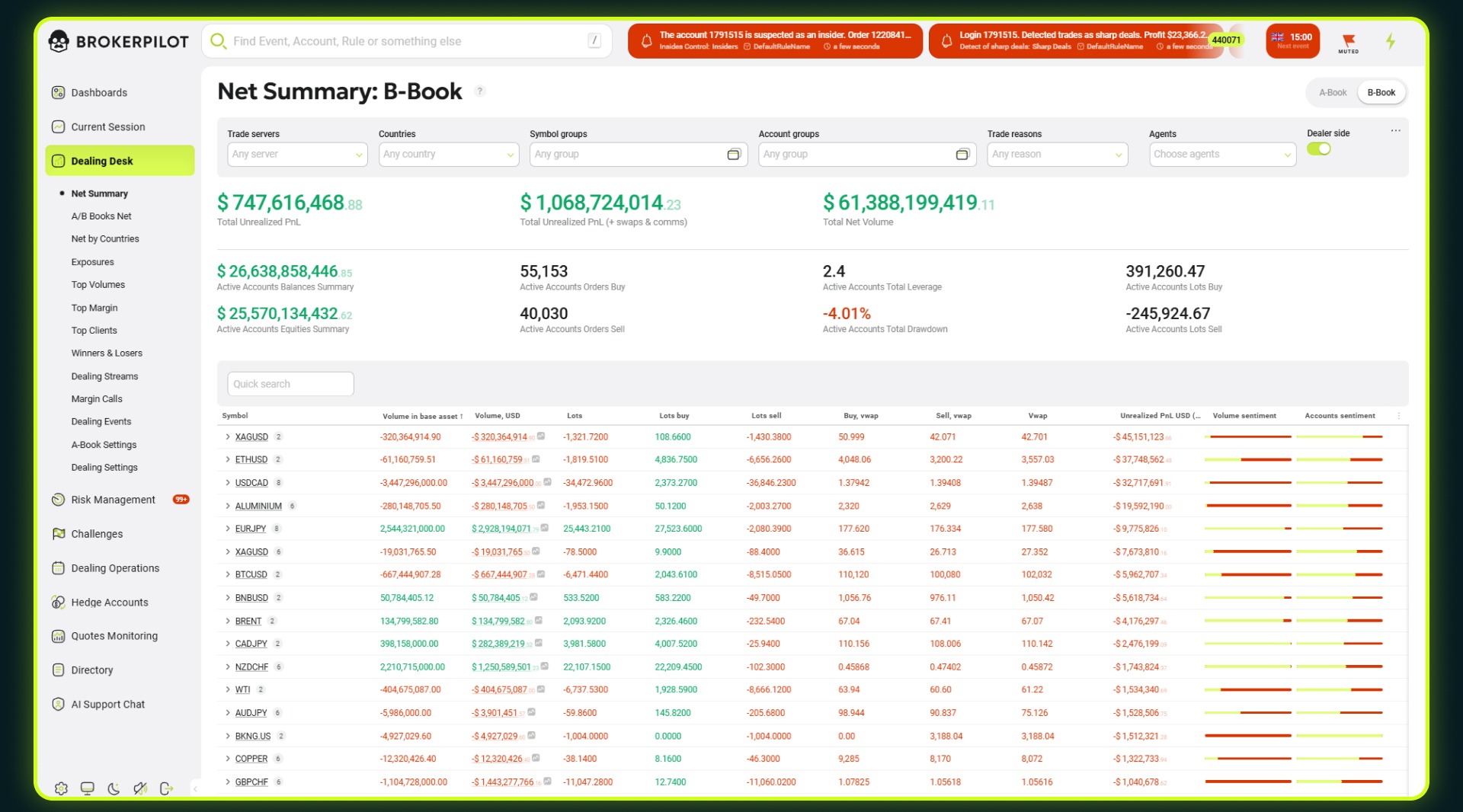This screenshot has width=1463, height=812.
Task: Toggle the sound mute icon in bottom bar
Action: click(x=140, y=788)
